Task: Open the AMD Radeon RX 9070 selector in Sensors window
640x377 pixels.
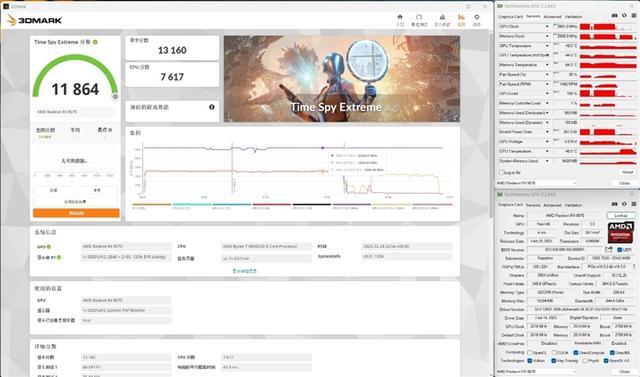Action: tap(537, 183)
